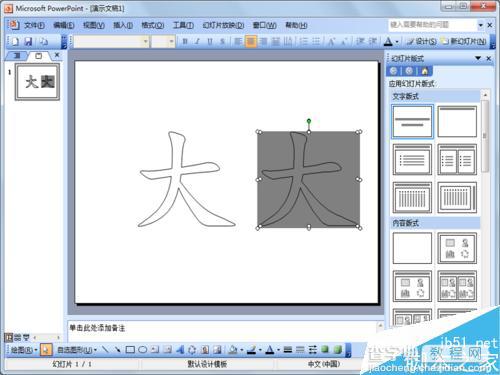Decrease font size

[x=344, y=42]
